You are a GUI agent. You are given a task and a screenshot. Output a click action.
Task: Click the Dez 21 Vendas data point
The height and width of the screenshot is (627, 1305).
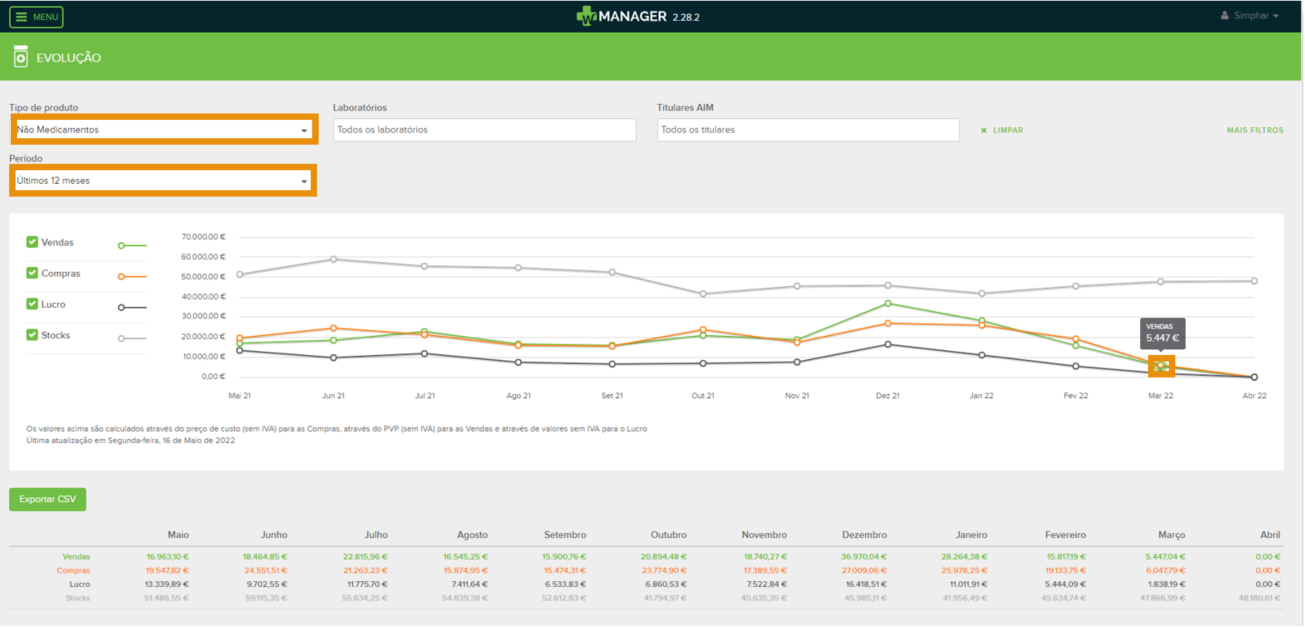point(887,303)
